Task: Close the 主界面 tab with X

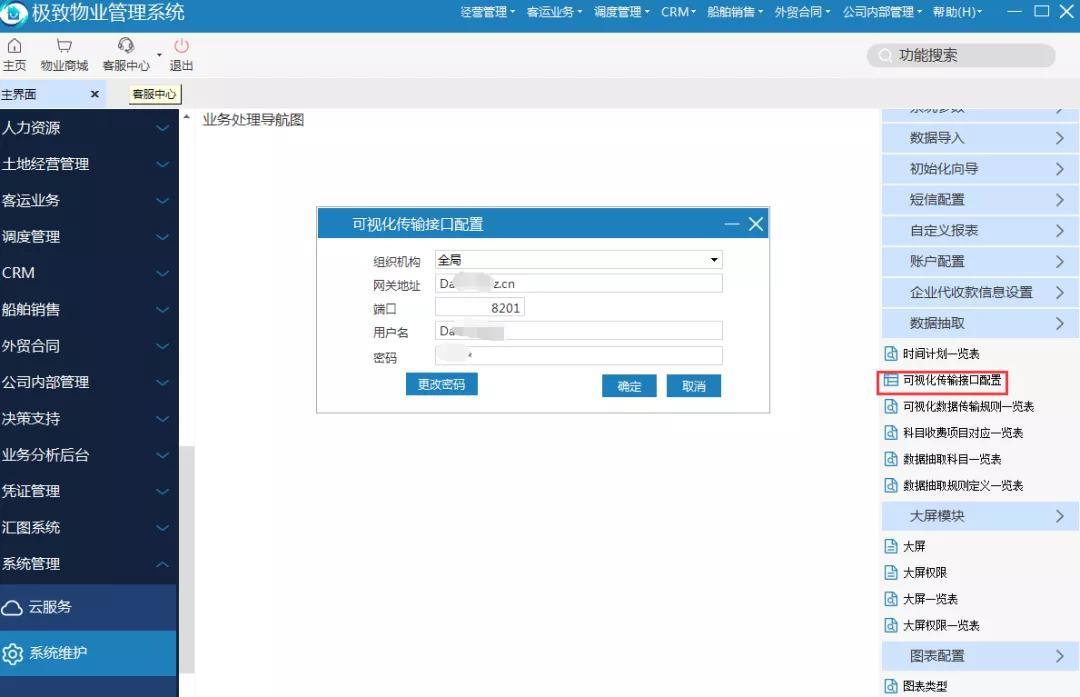Action: point(94,94)
